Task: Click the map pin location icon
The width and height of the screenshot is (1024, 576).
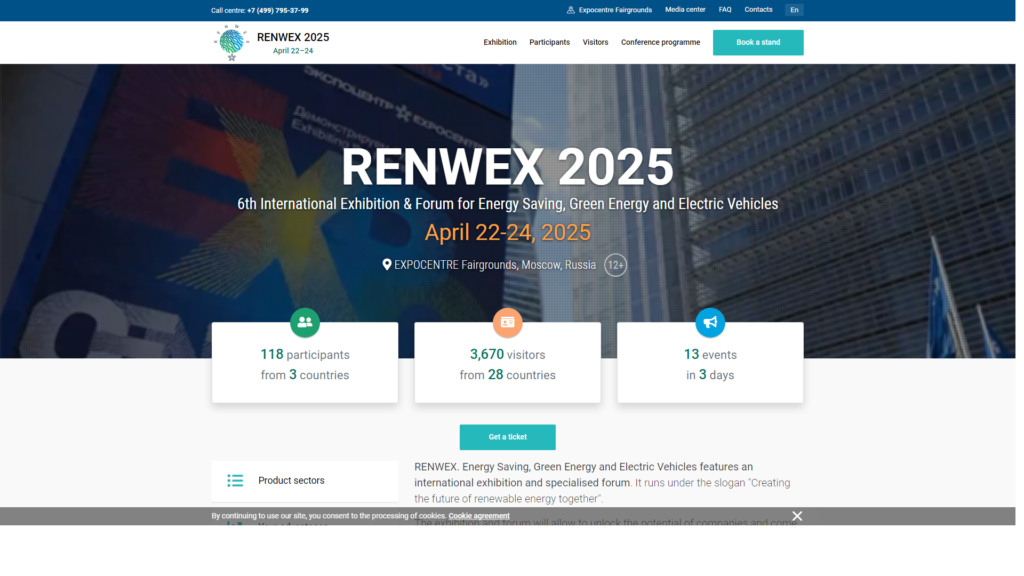Action: pyautogui.click(x=387, y=264)
